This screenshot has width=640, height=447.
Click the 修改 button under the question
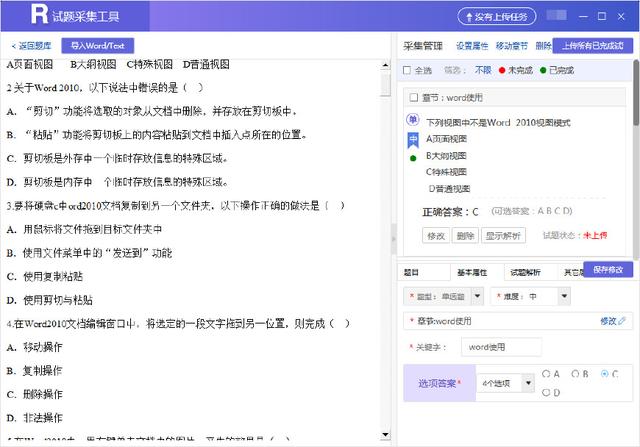pyautogui.click(x=436, y=236)
